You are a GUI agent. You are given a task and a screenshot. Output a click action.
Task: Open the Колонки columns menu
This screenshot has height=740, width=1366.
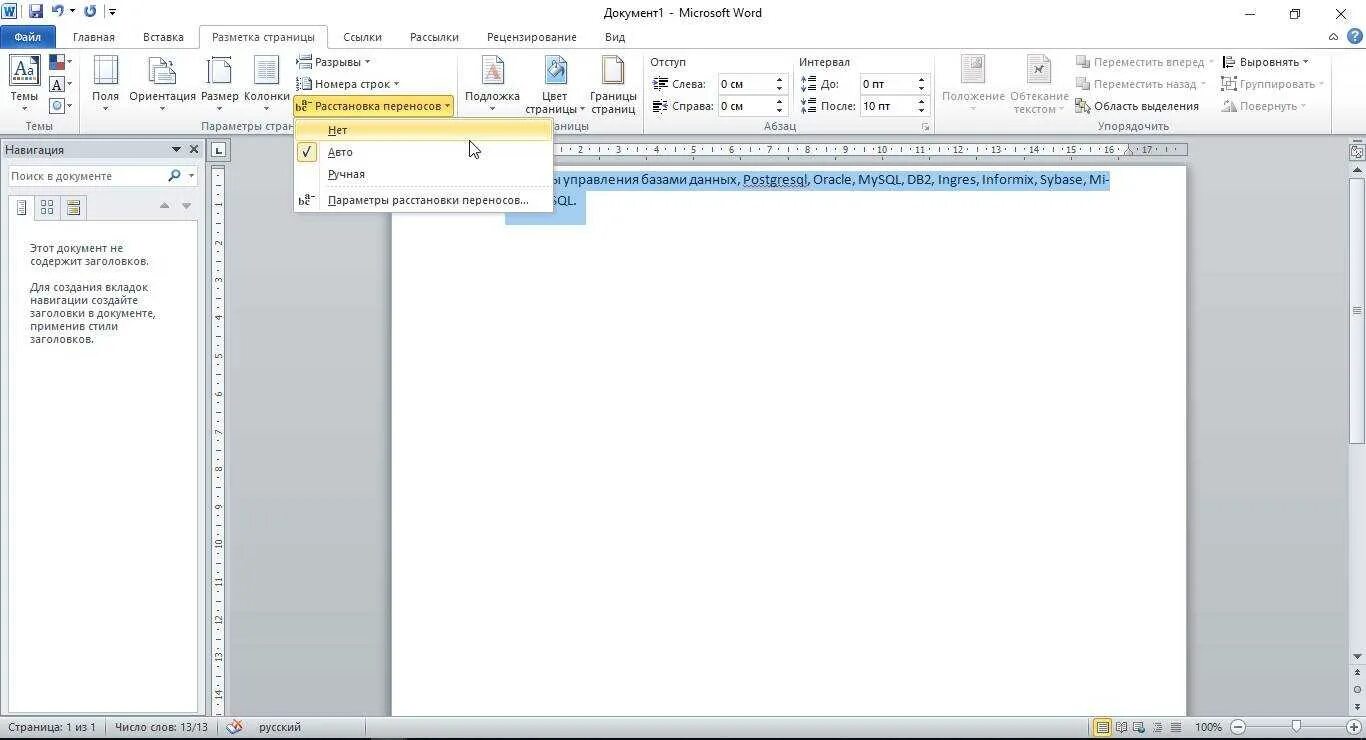pyautogui.click(x=267, y=84)
